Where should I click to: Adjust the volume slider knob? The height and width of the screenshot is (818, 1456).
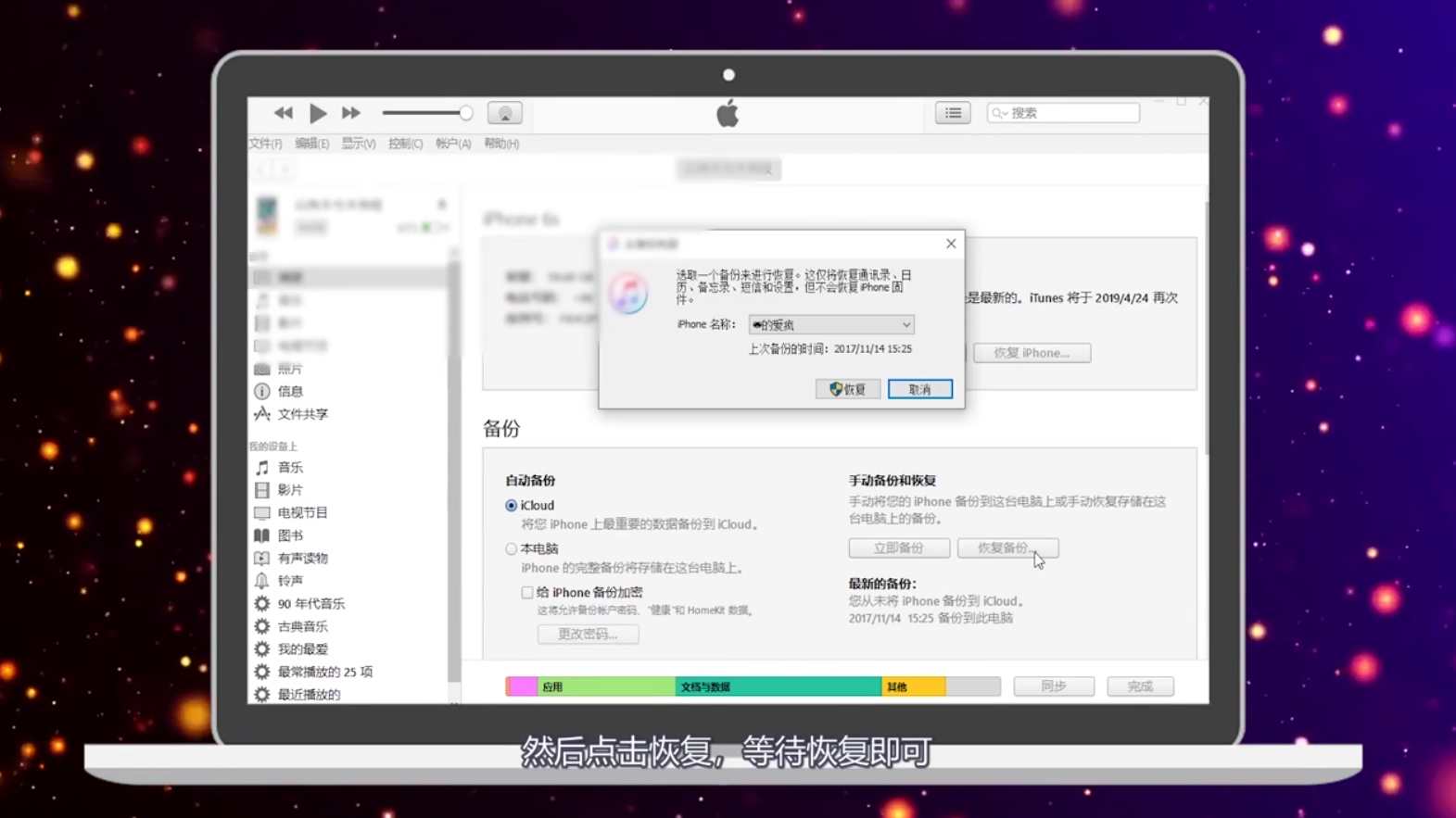466,113
